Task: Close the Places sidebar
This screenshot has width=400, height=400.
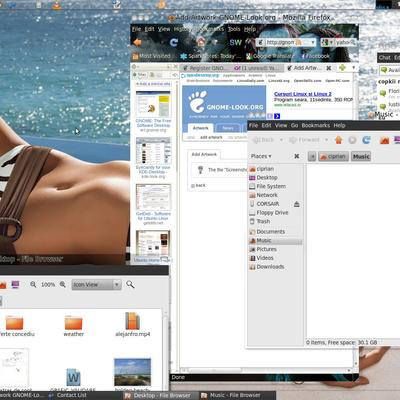Action: click(297, 156)
